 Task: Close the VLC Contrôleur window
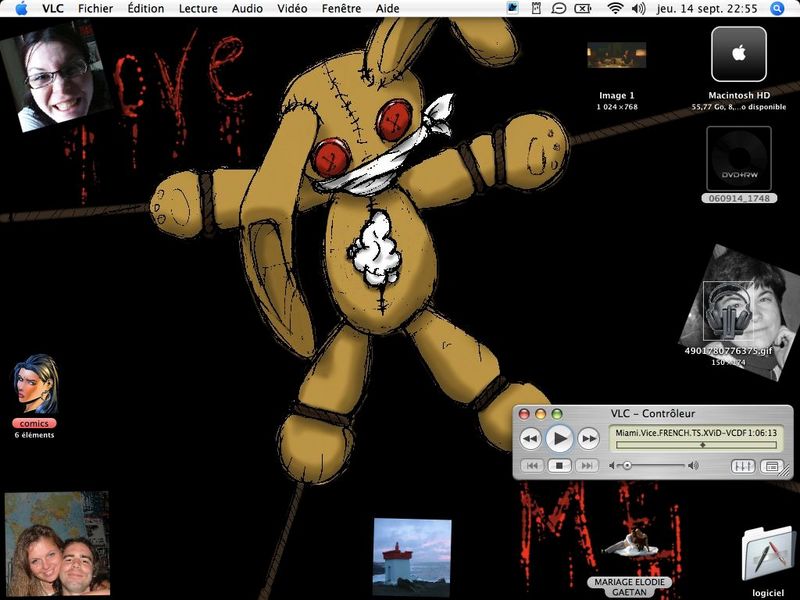pyautogui.click(x=524, y=414)
